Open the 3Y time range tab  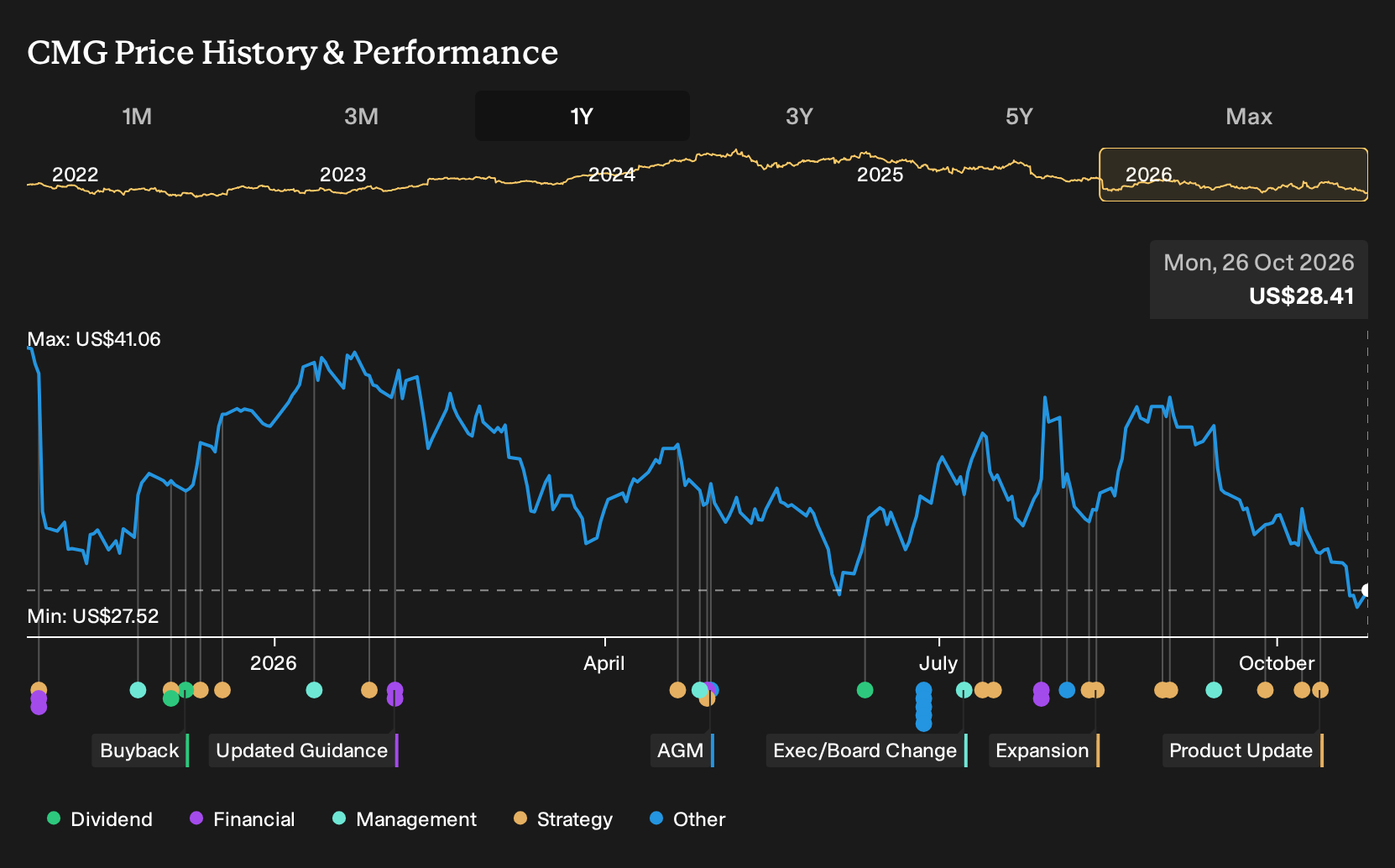pyautogui.click(x=799, y=116)
